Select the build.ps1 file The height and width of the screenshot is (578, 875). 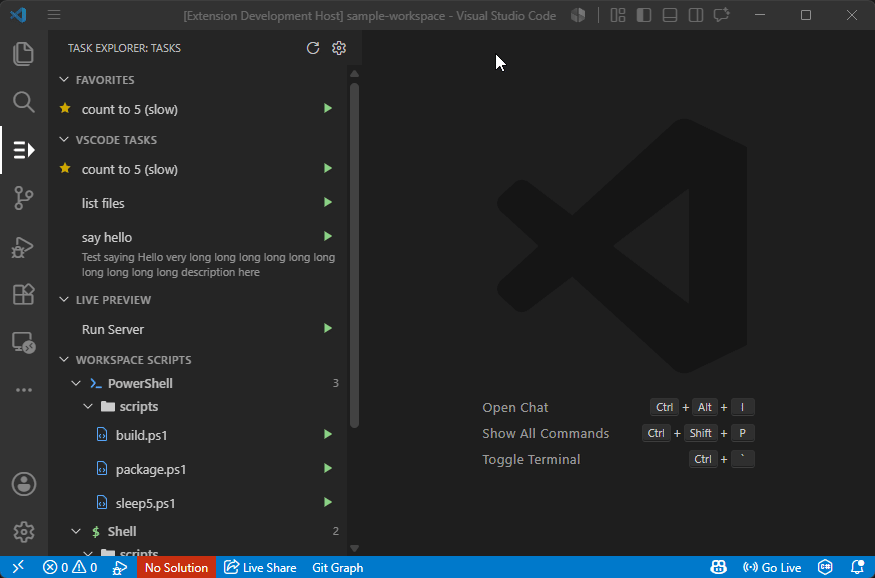198,435
